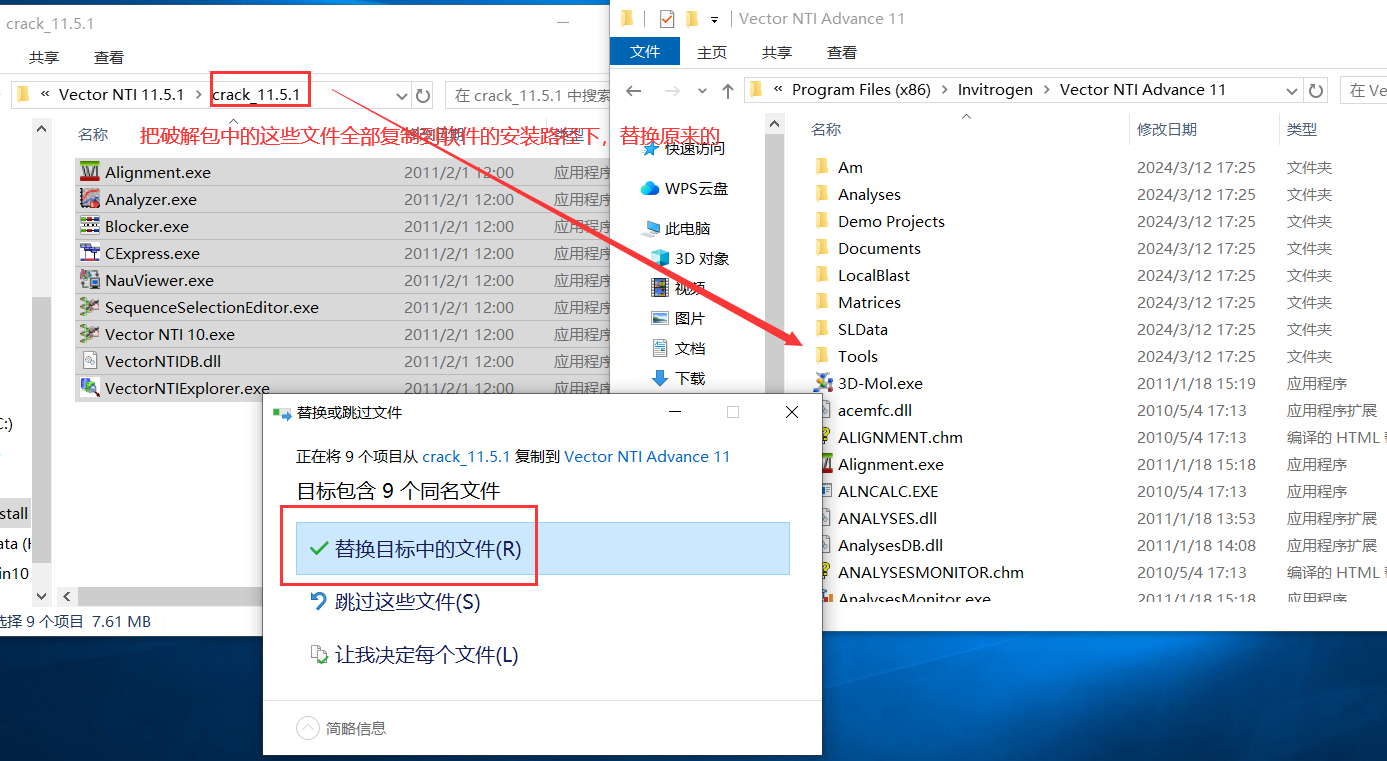Select VectorNTIExplorer.exe icon

pos(90,388)
